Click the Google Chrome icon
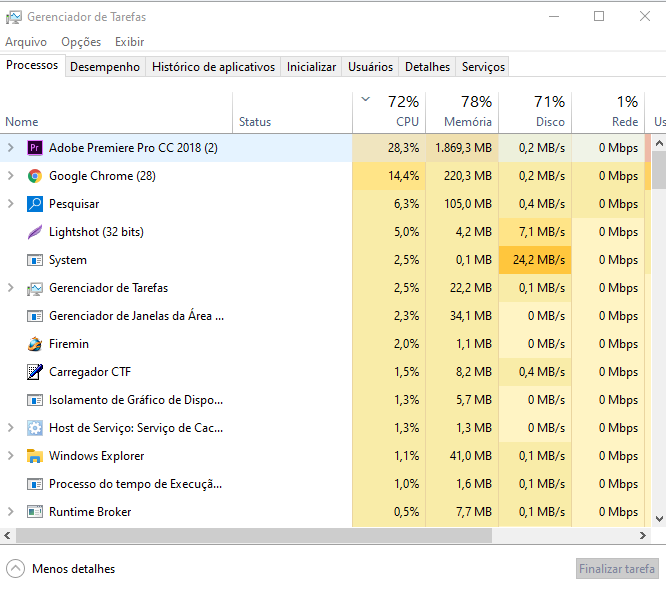This screenshot has width=666, height=592. (35, 176)
